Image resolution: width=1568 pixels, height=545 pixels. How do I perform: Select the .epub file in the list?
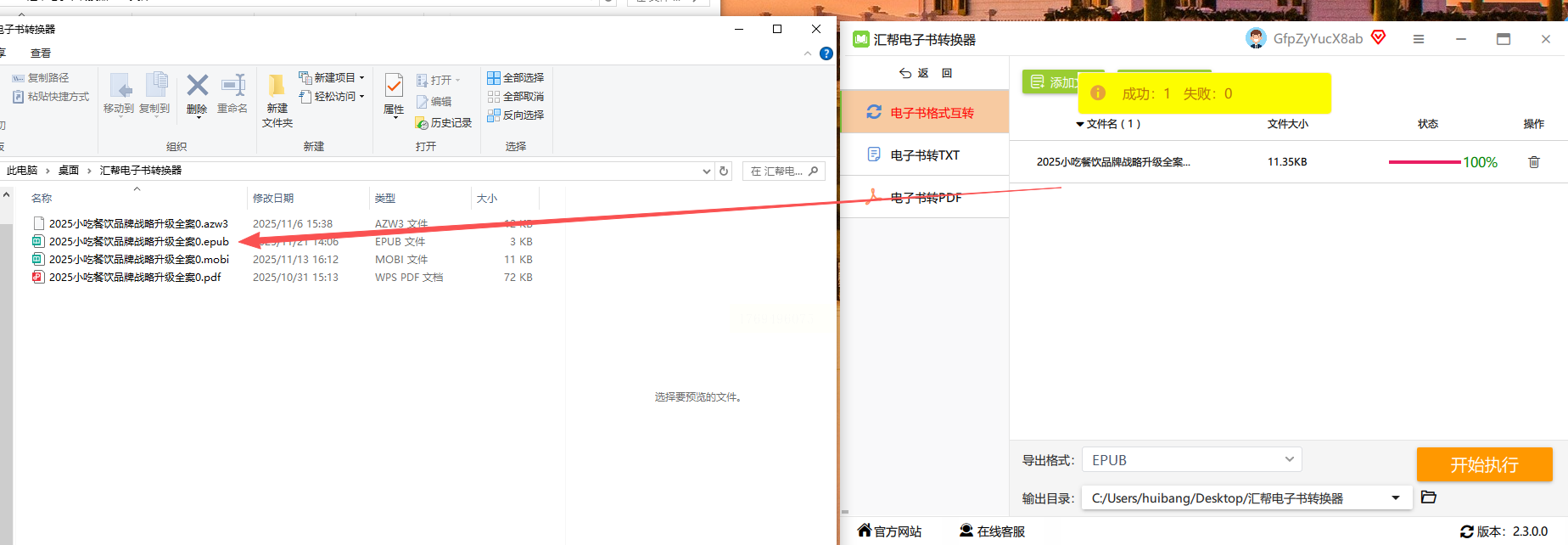point(138,242)
